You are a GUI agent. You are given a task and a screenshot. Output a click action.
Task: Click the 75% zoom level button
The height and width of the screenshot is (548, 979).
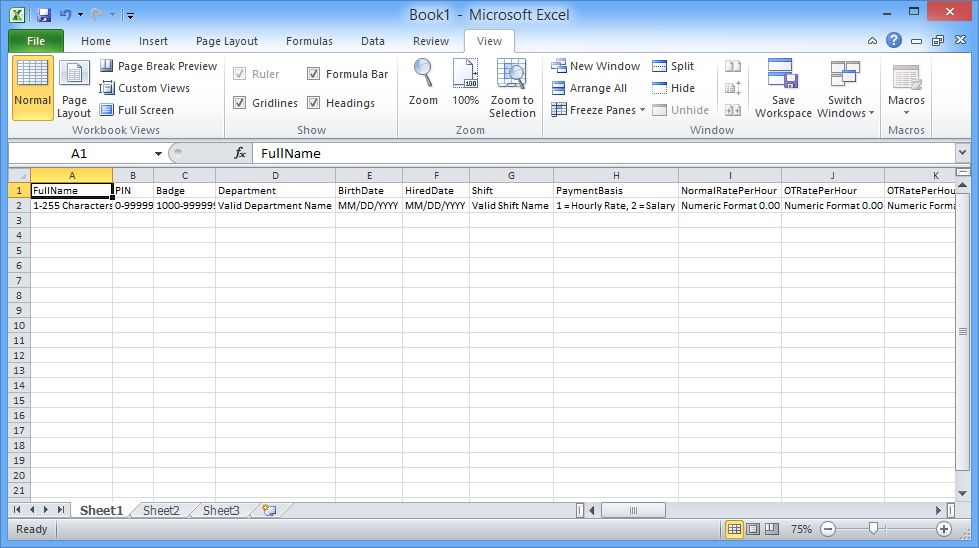click(x=801, y=529)
